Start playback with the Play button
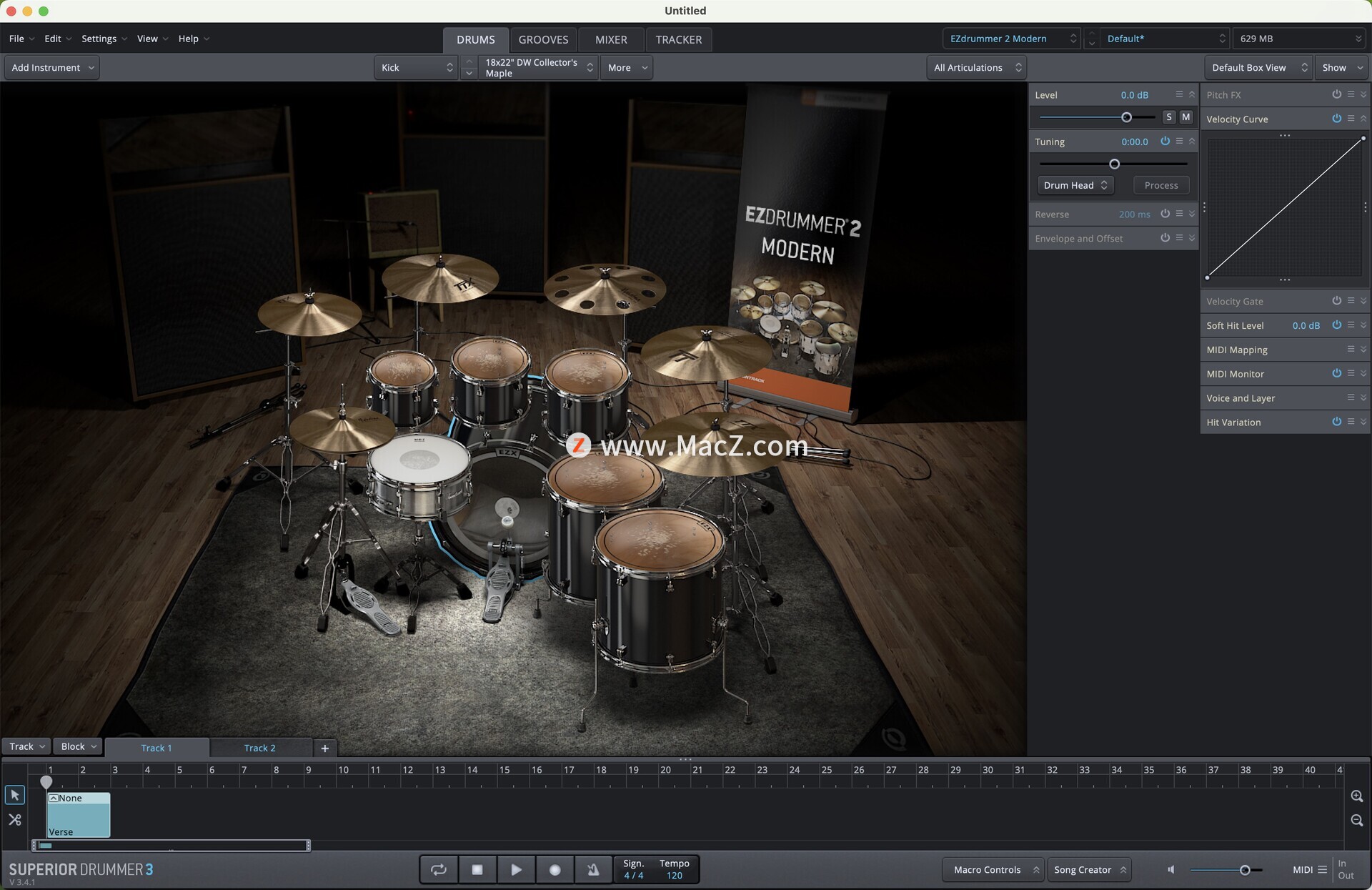This screenshot has width=1372, height=890. tap(516, 869)
